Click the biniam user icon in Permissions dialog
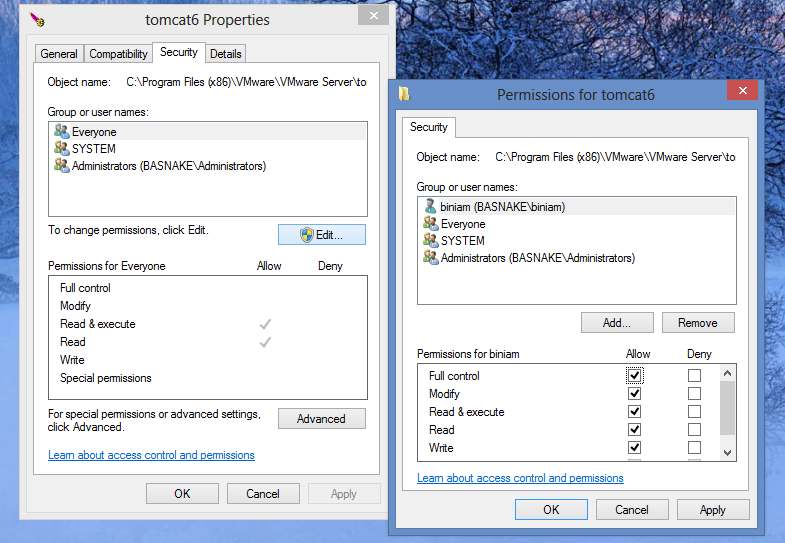Viewport: 785px width, 543px height. click(x=430, y=206)
